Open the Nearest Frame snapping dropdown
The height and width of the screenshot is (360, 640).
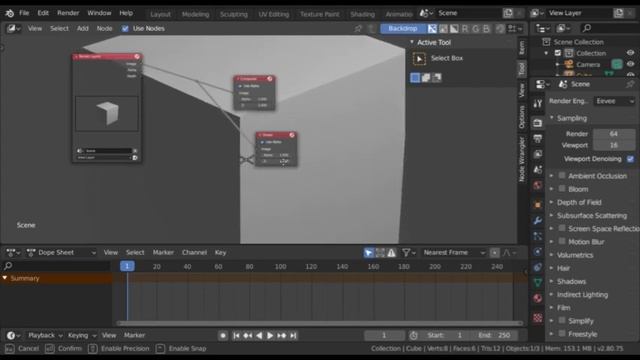pos(453,253)
